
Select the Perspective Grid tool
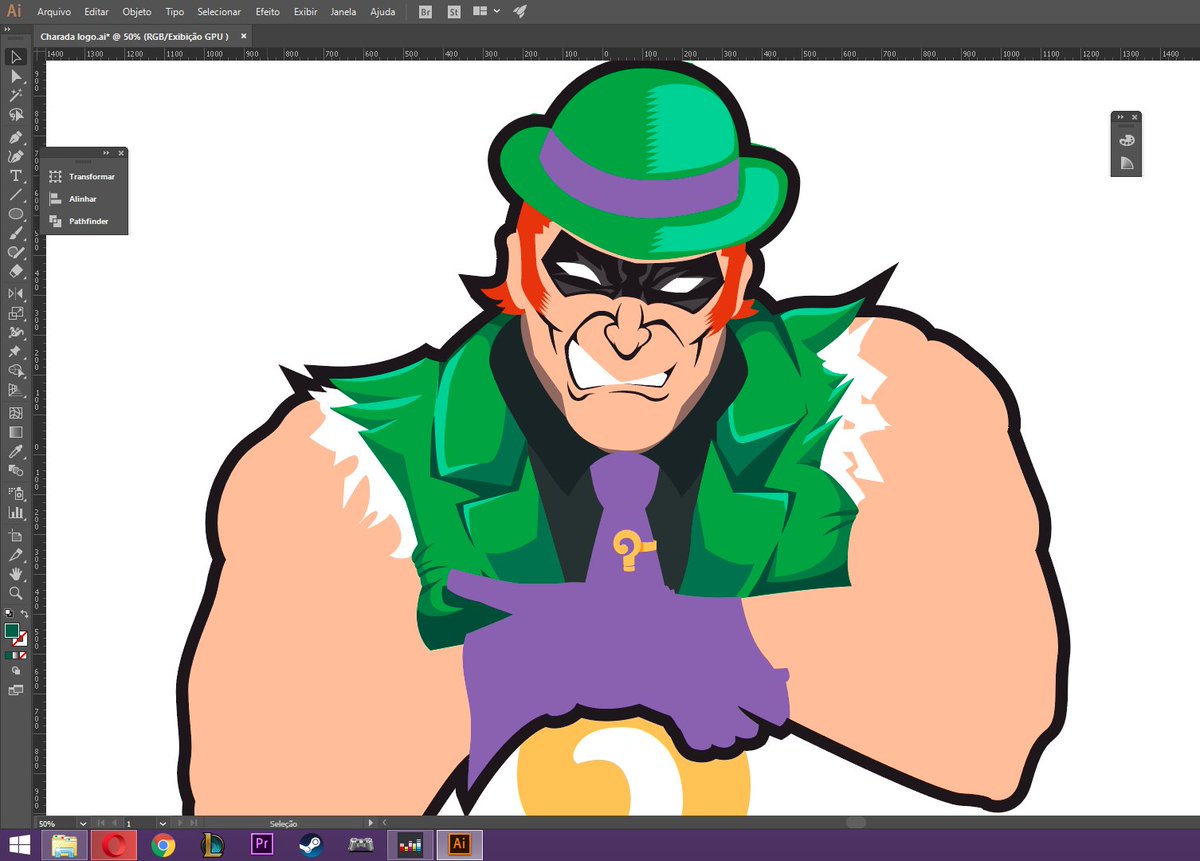pos(16,390)
